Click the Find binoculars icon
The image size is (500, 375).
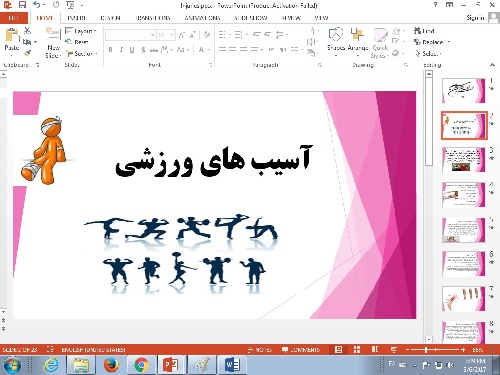point(417,31)
